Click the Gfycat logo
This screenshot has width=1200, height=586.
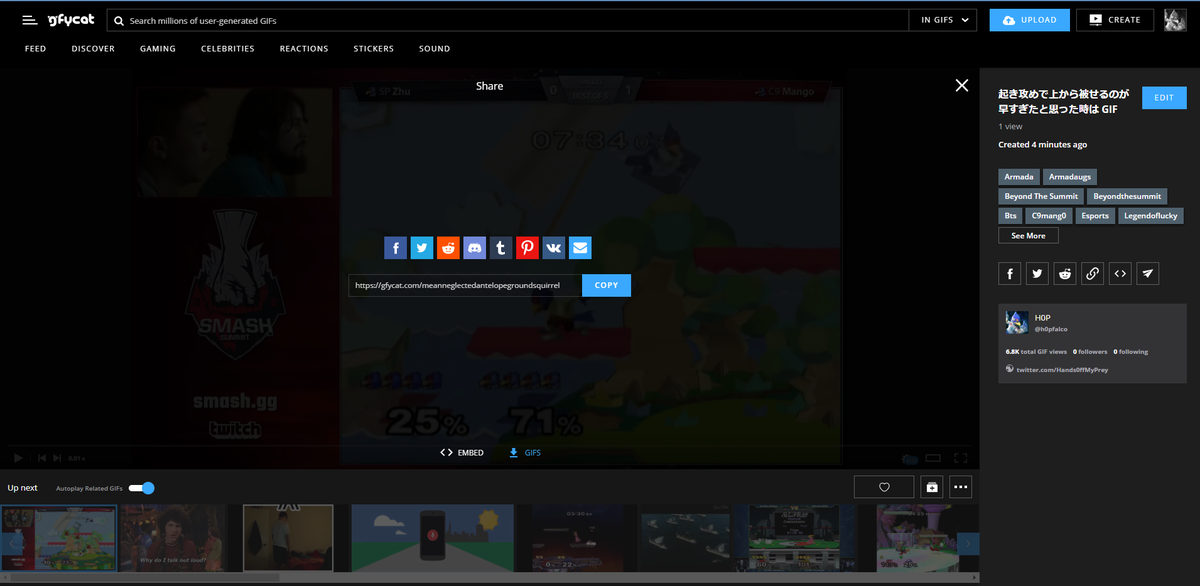click(70, 20)
